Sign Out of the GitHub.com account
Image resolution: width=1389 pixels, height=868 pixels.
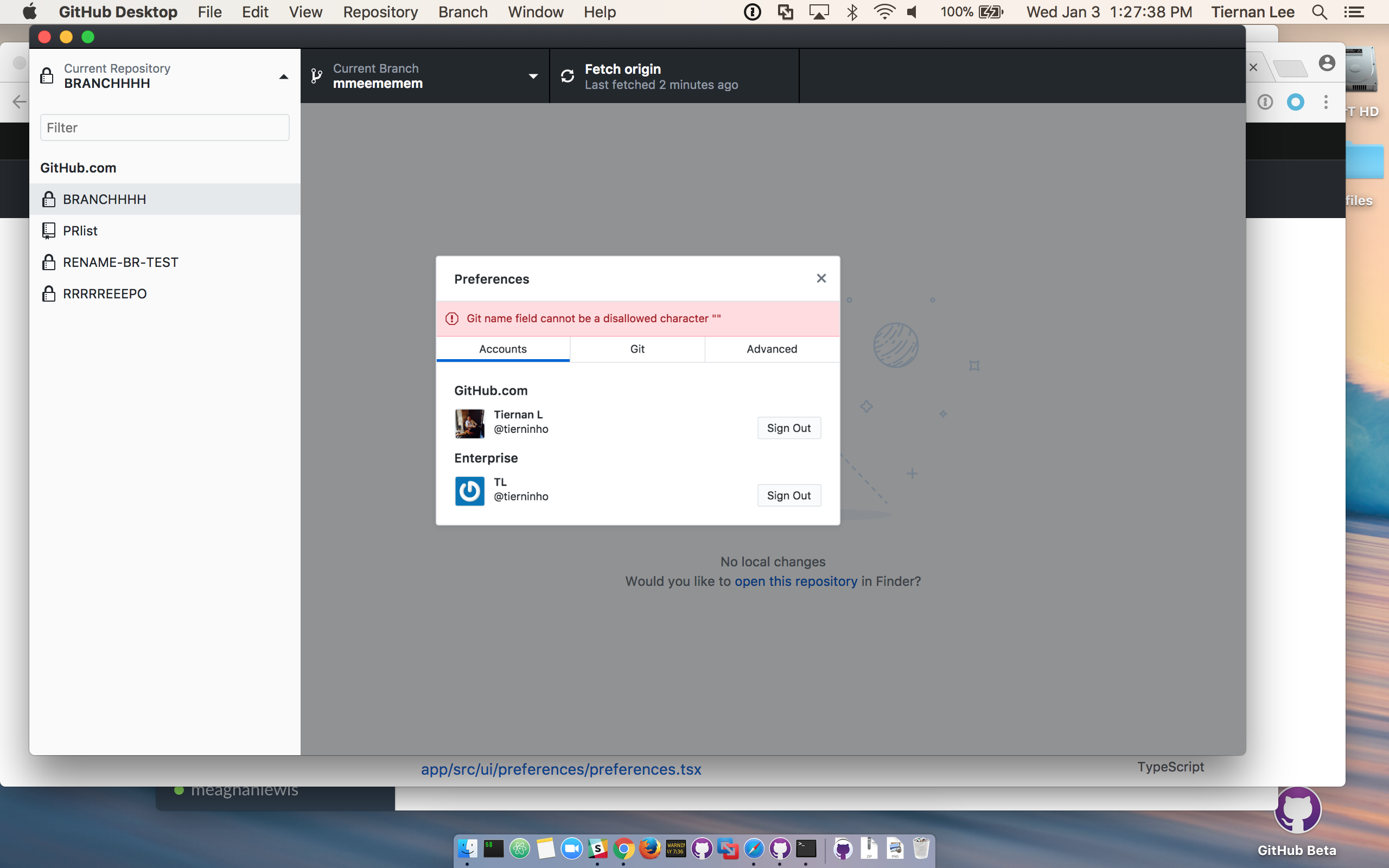(x=788, y=427)
